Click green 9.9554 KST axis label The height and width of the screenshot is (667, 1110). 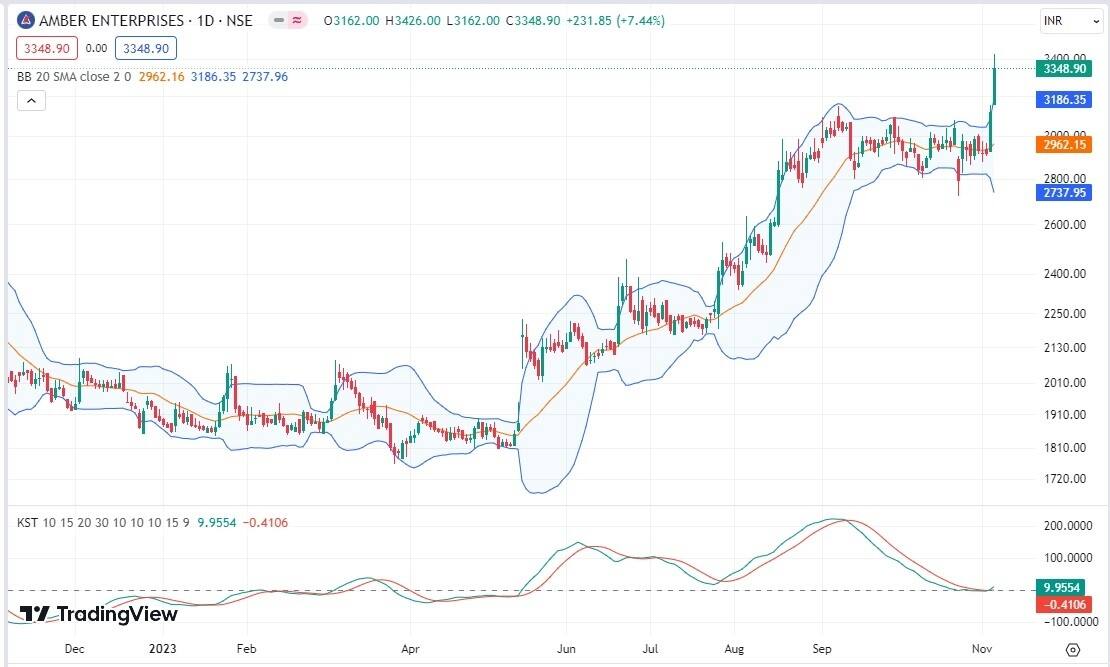1062,588
